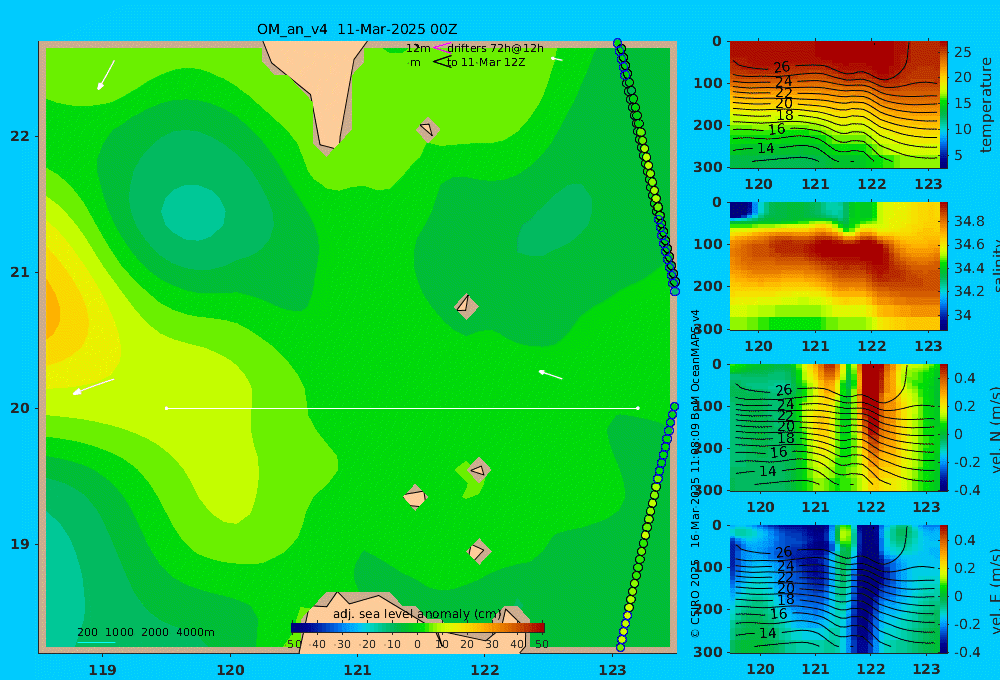The width and height of the screenshot is (1000, 680).
Task: Select the white current arrow in the map's top-left corner
Action: [106, 75]
